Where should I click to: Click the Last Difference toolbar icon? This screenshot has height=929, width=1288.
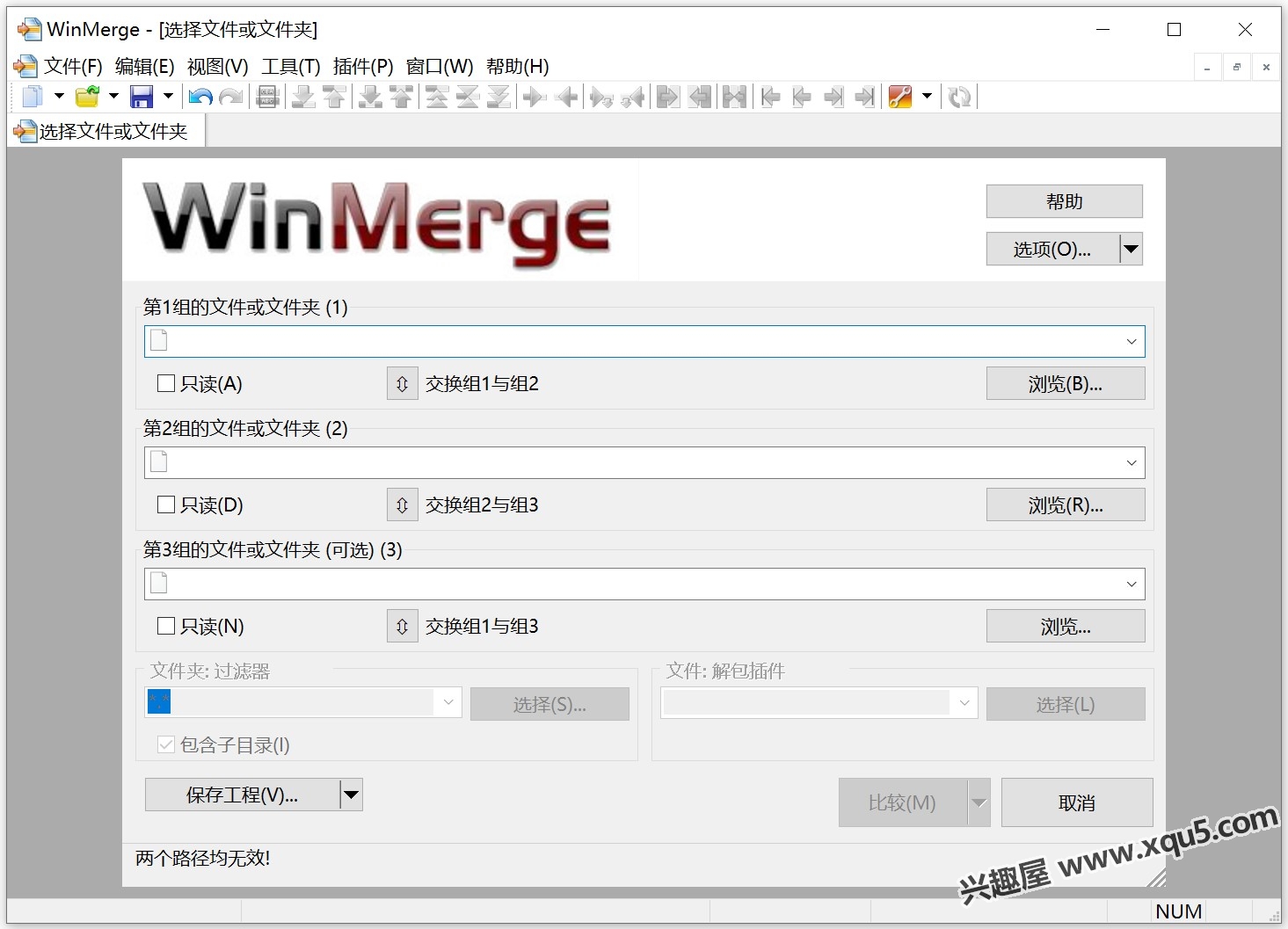(x=498, y=97)
